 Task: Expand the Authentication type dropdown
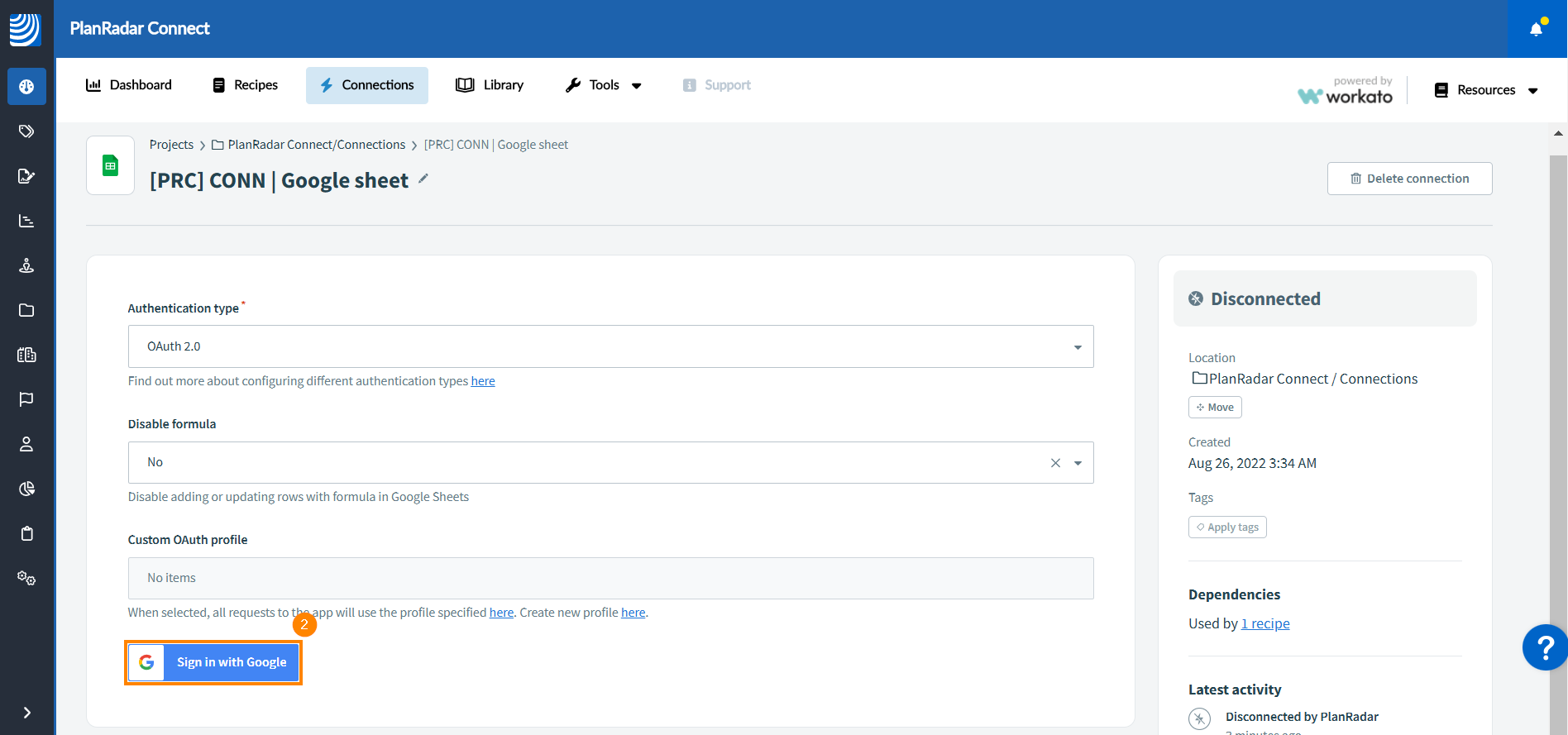coord(1077,347)
